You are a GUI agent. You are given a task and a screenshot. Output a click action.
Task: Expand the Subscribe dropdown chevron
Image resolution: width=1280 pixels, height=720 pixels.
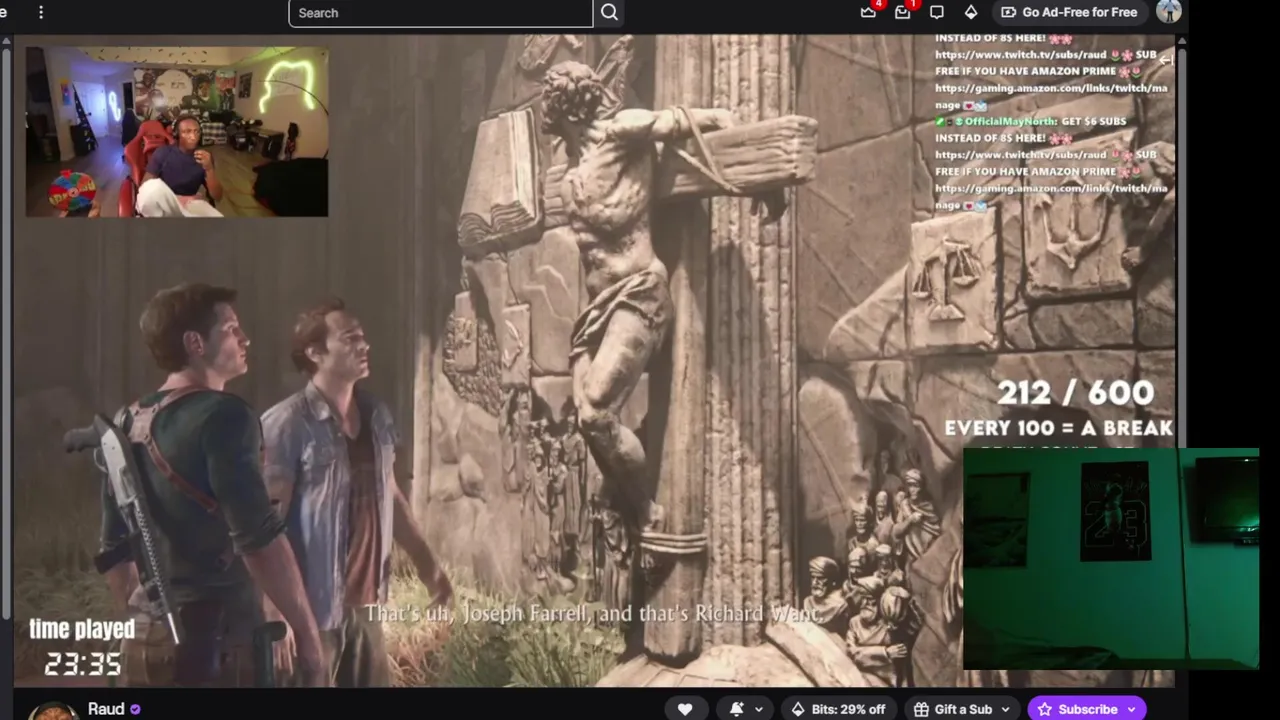pyautogui.click(x=1132, y=710)
